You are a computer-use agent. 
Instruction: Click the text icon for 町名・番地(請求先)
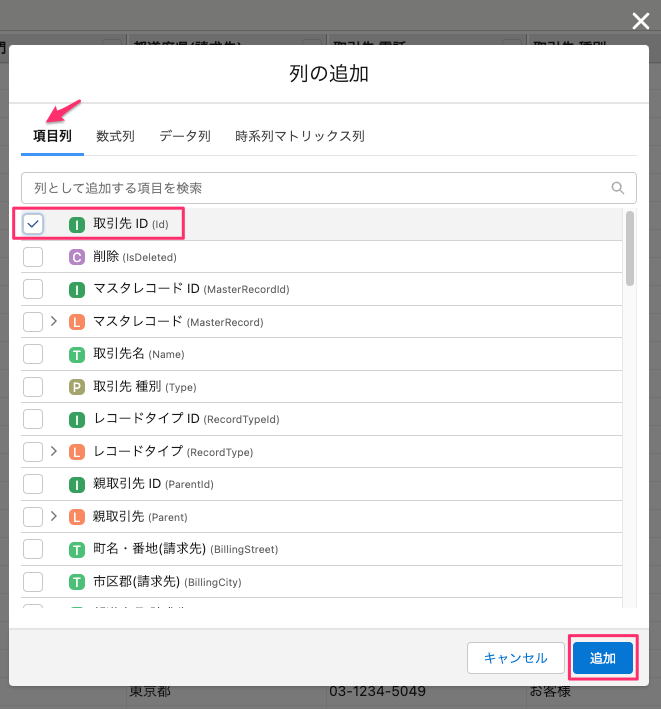pyautogui.click(x=77, y=550)
